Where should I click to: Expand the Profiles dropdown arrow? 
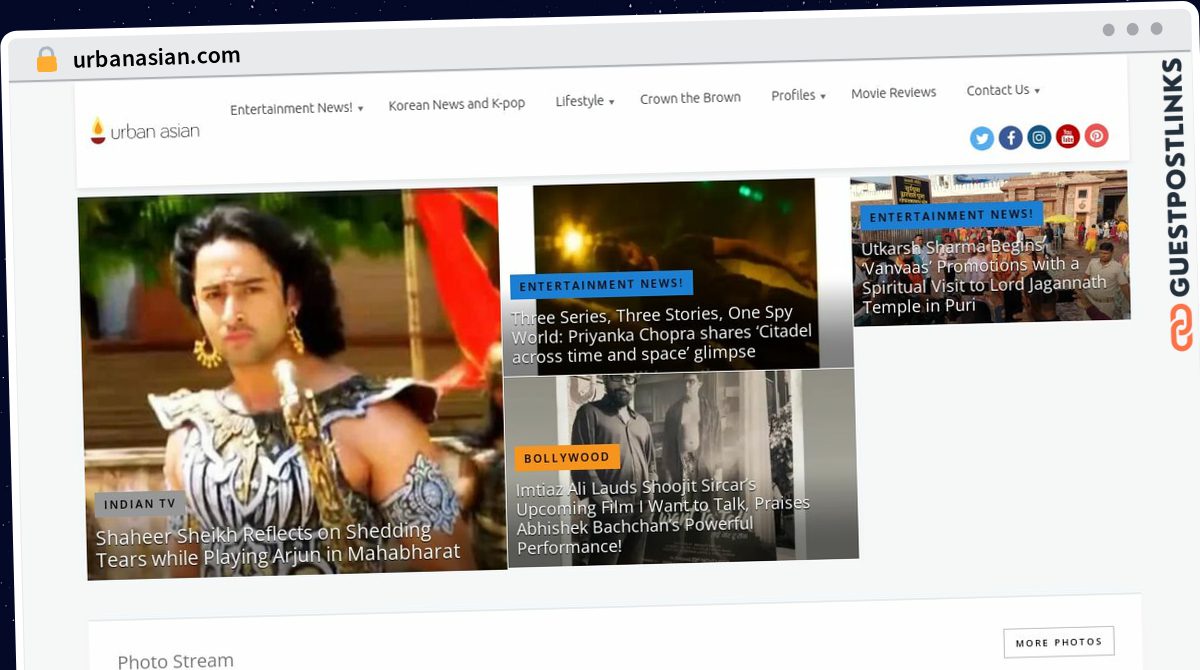point(823,96)
